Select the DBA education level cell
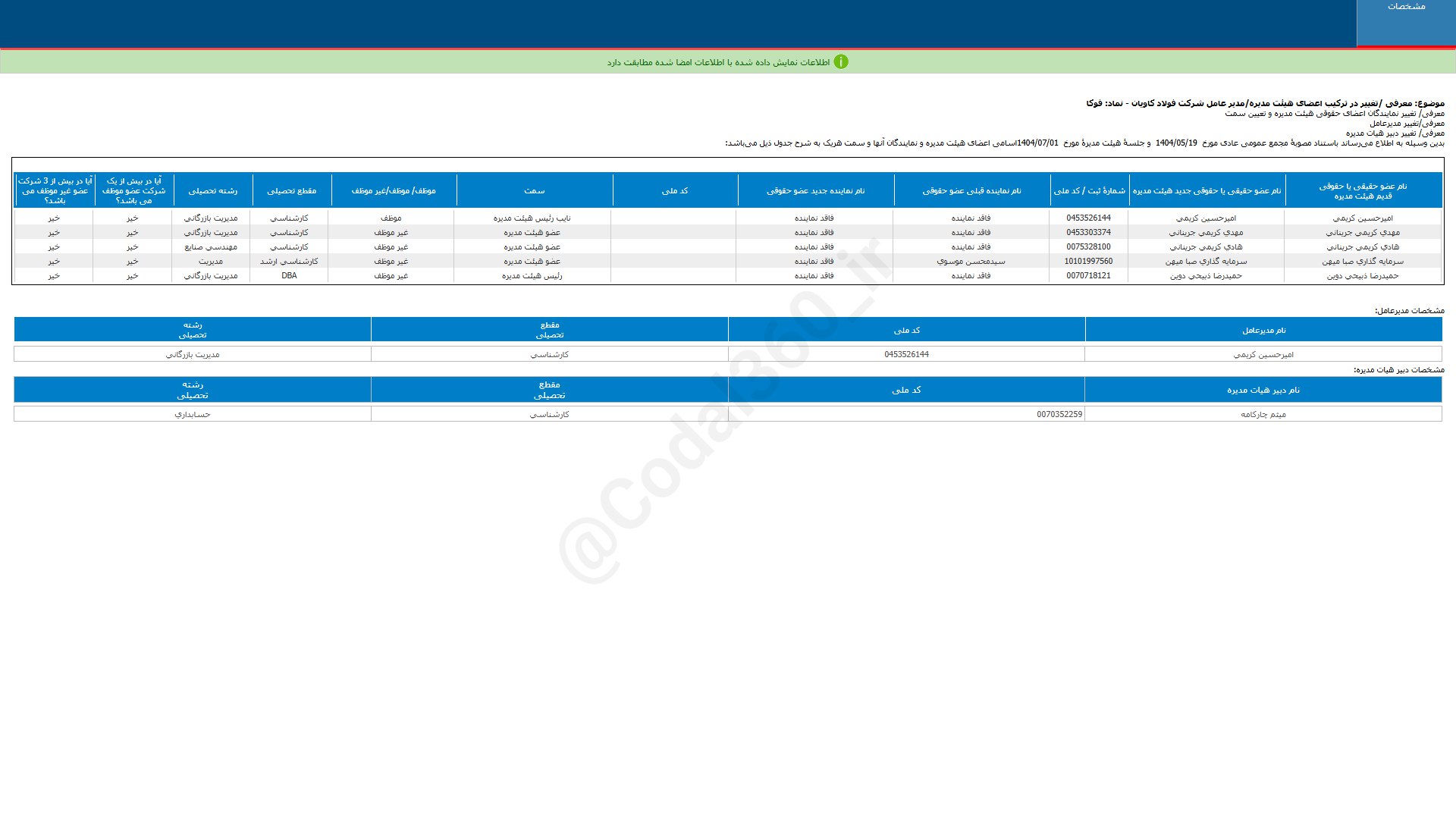The width and height of the screenshot is (1456, 819). (x=289, y=276)
